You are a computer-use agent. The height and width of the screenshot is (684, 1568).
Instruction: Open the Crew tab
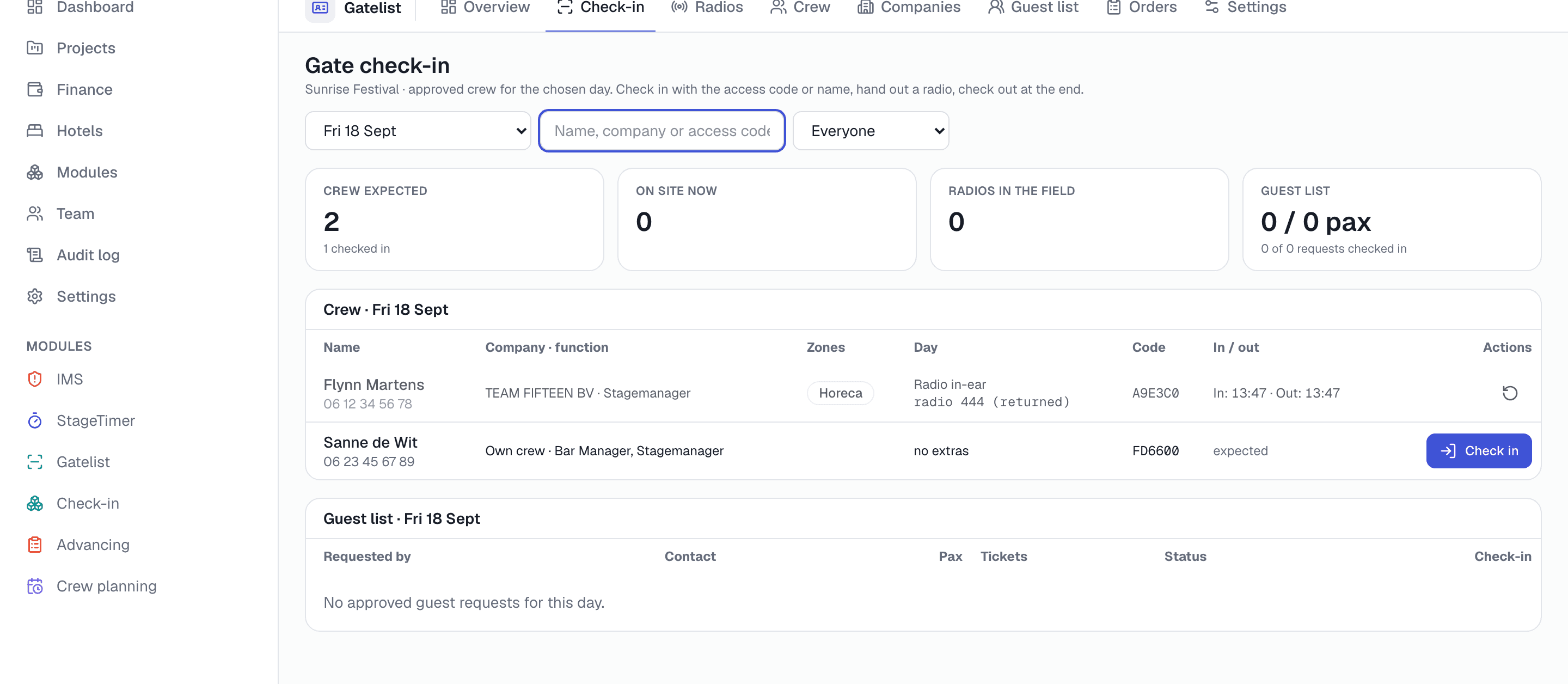click(800, 7)
